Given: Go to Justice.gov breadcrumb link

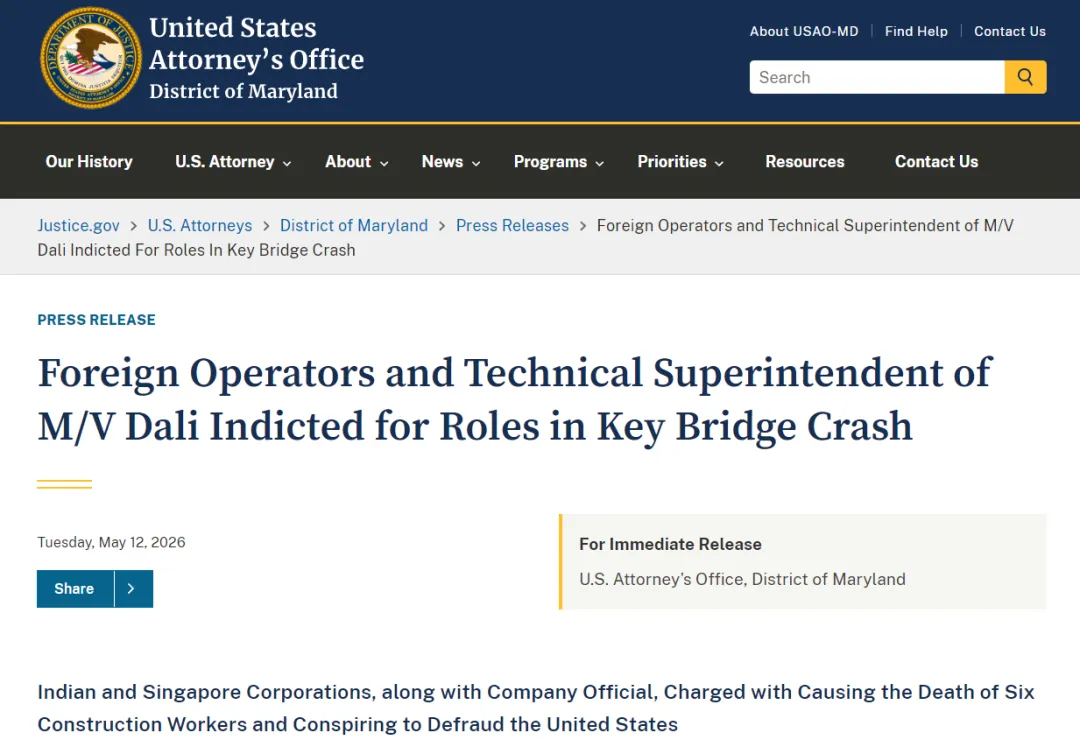Looking at the screenshot, I should pos(79,225).
